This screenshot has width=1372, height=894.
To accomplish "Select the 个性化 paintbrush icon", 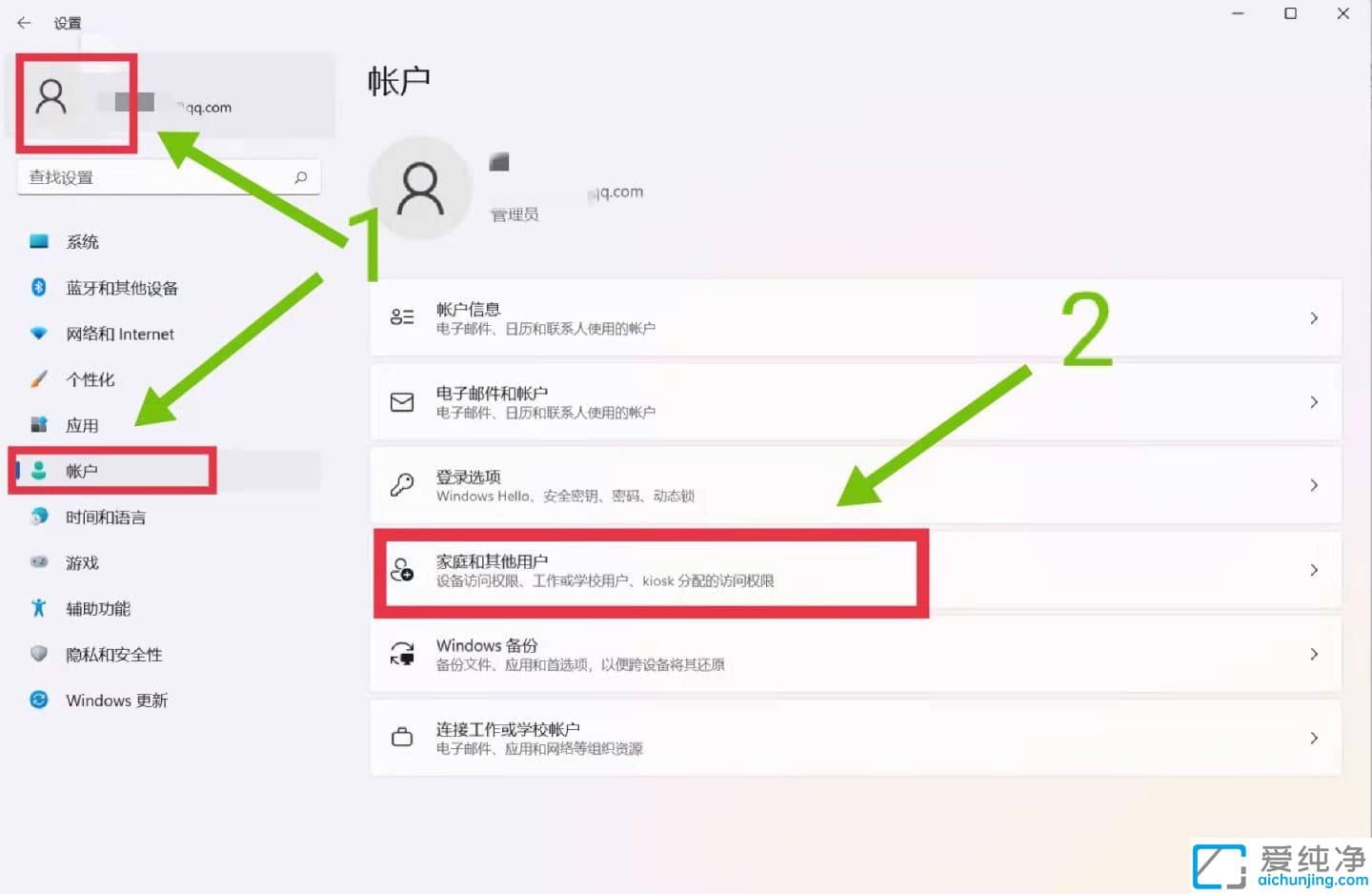I will tap(39, 378).
